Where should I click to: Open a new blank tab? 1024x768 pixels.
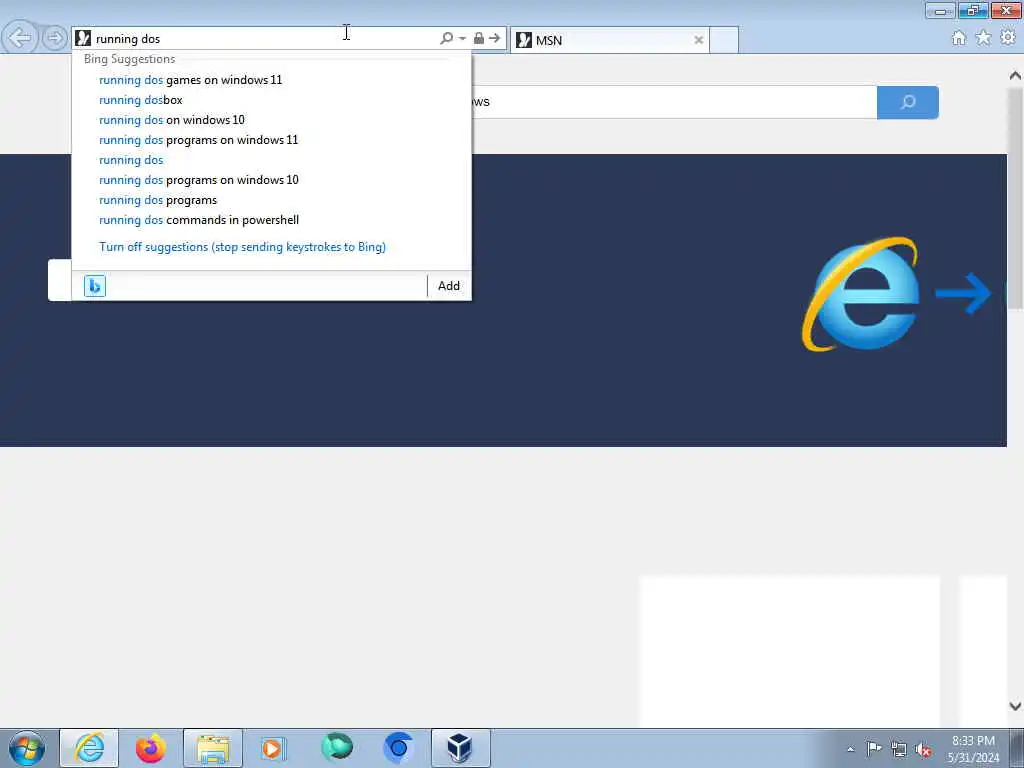coord(724,40)
